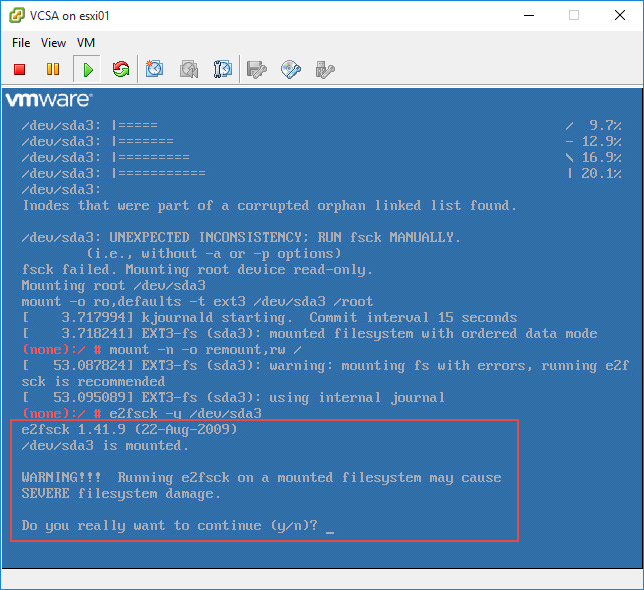
Task: Take a snapshot of the virtual machine
Action: pos(155,69)
